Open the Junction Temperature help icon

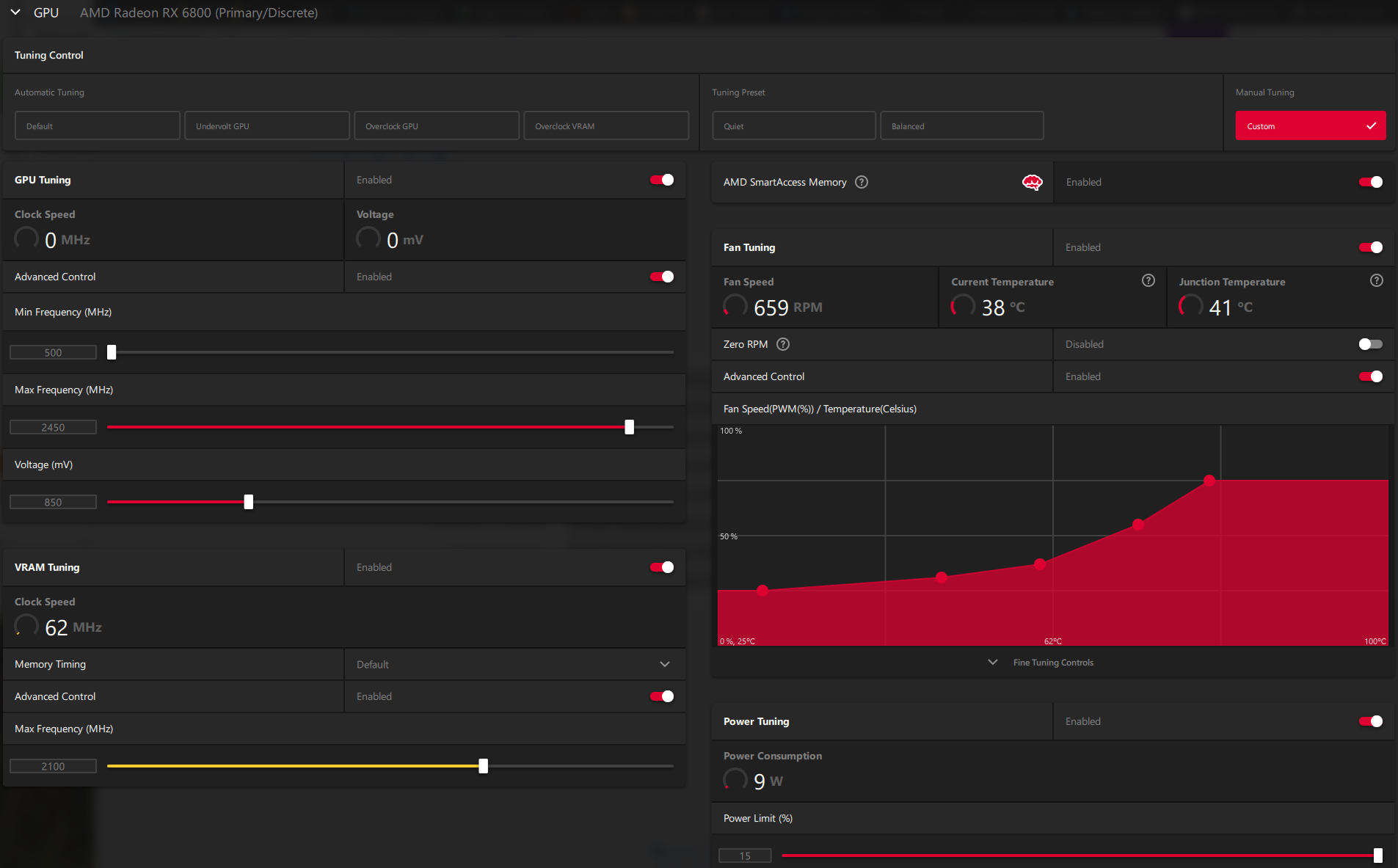click(x=1376, y=280)
